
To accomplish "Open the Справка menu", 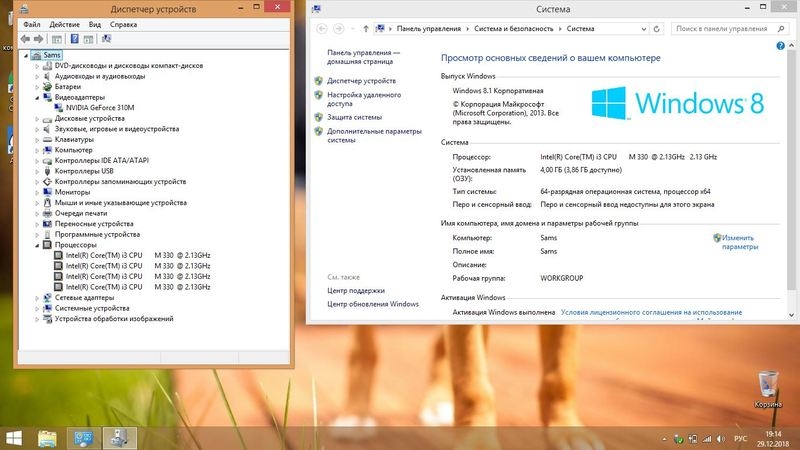I will coord(123,24).
